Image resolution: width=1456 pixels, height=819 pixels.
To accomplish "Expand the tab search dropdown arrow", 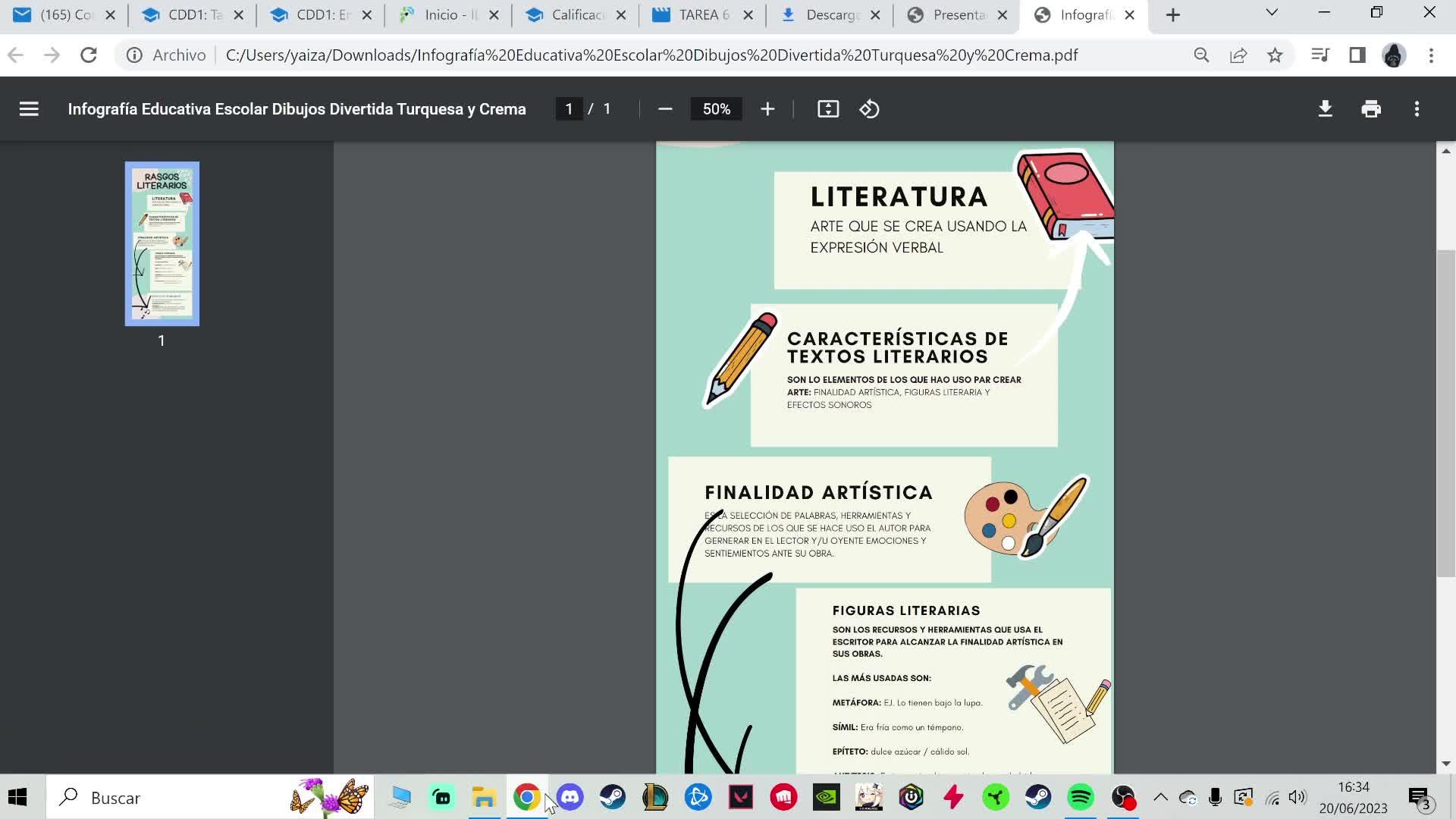I will (x=1272, y=13).
